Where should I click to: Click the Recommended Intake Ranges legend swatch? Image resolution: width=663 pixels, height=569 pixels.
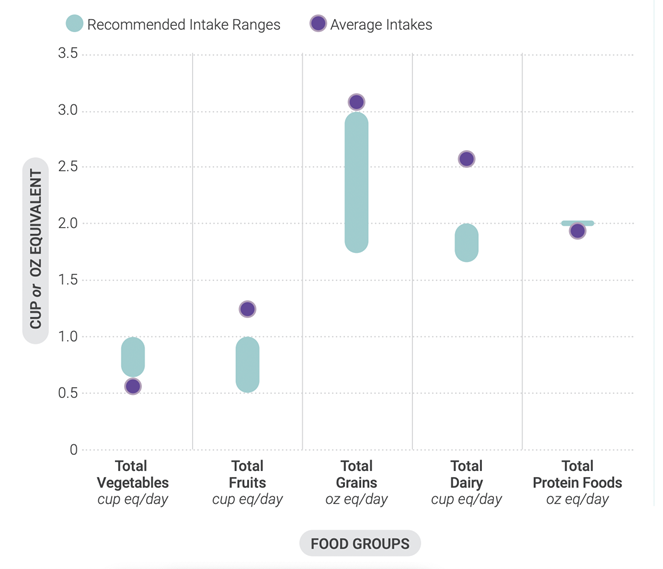74,24
